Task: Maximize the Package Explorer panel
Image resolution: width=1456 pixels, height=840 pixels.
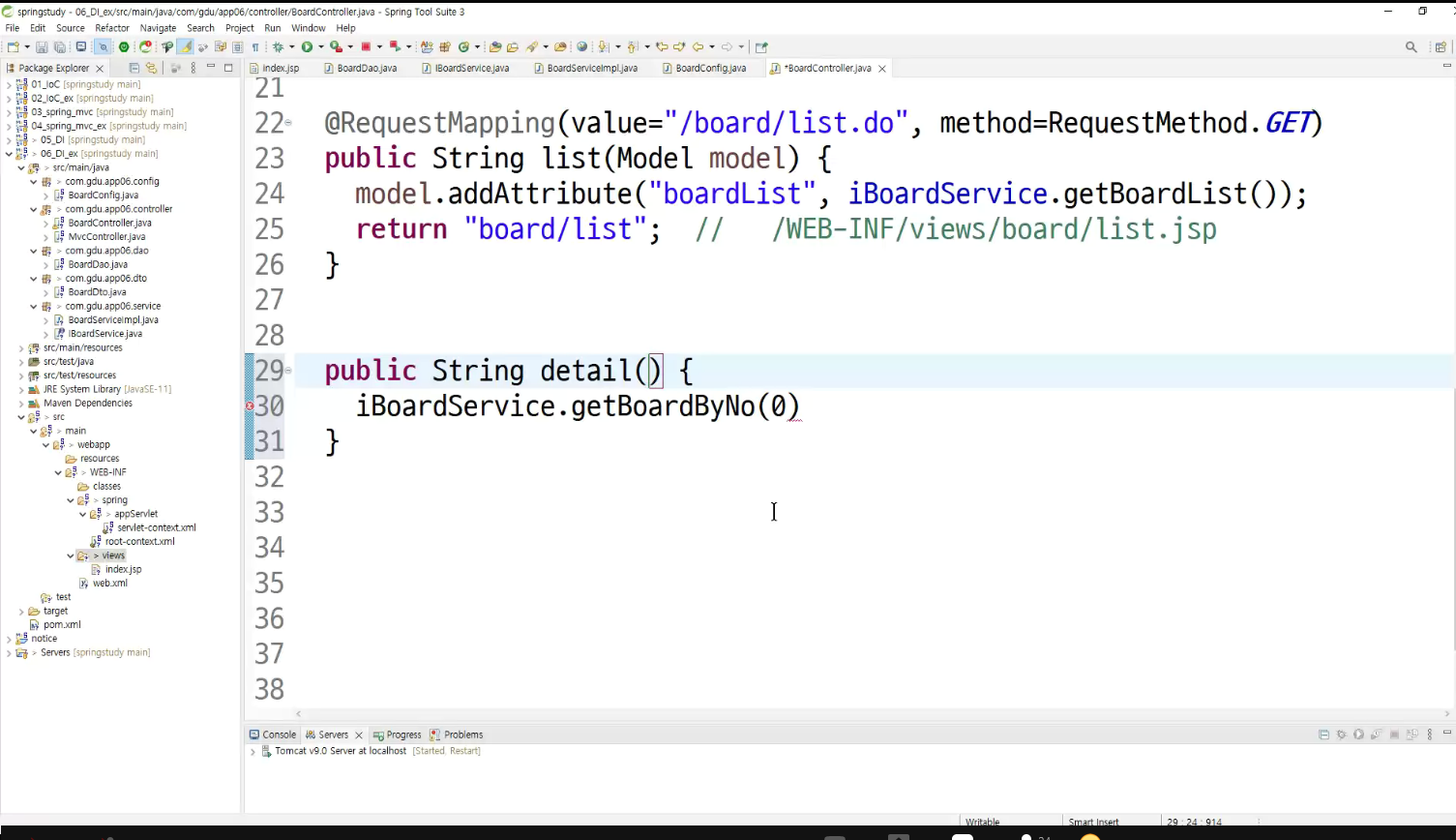Action: [228, 68]
